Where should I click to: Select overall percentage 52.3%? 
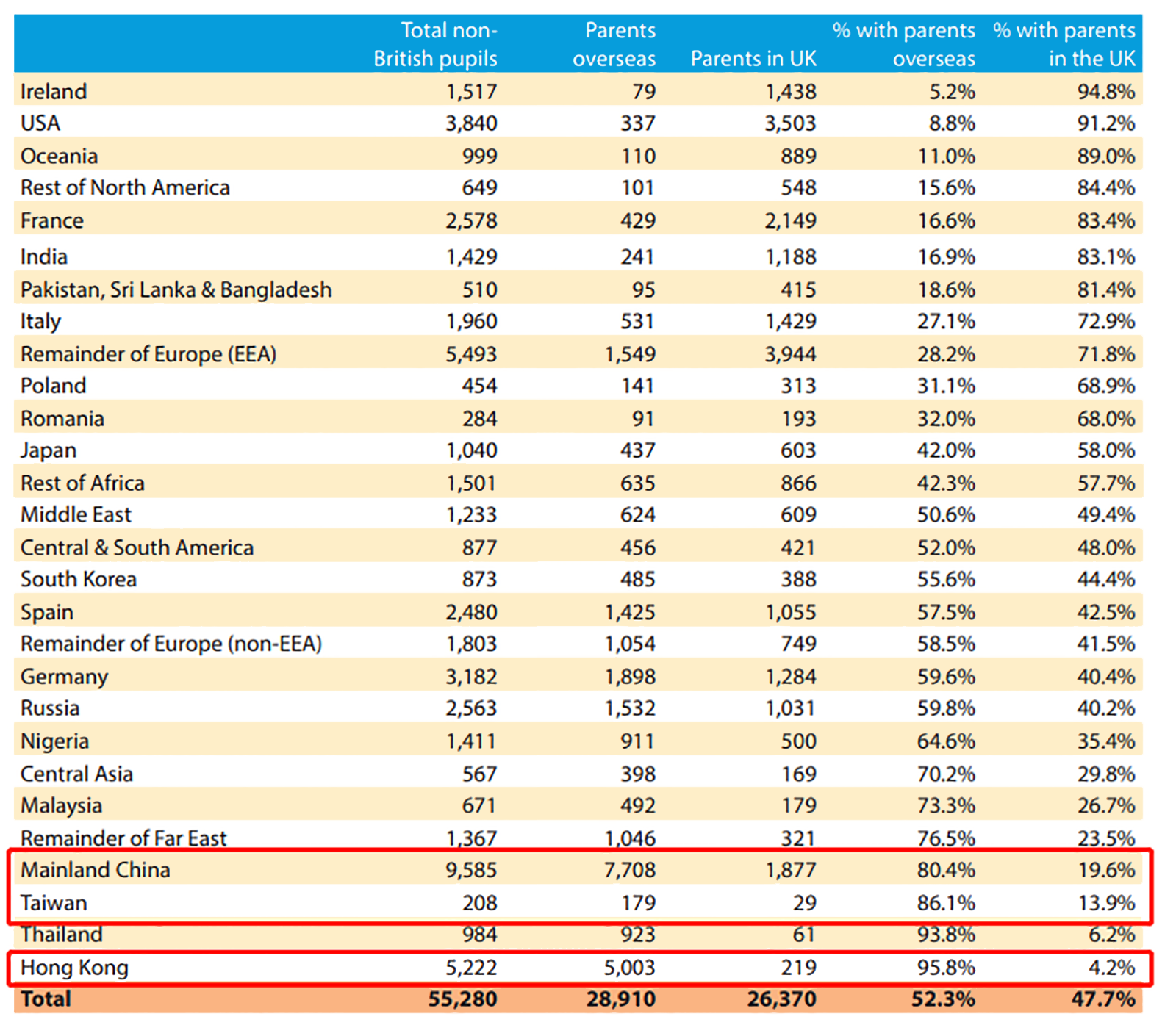943,999
